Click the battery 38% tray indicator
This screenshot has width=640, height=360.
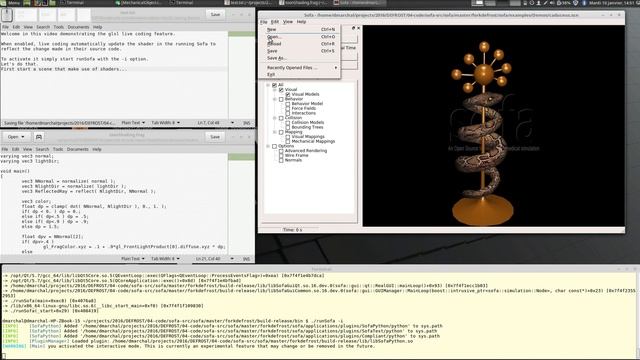[x=565, y=3]
